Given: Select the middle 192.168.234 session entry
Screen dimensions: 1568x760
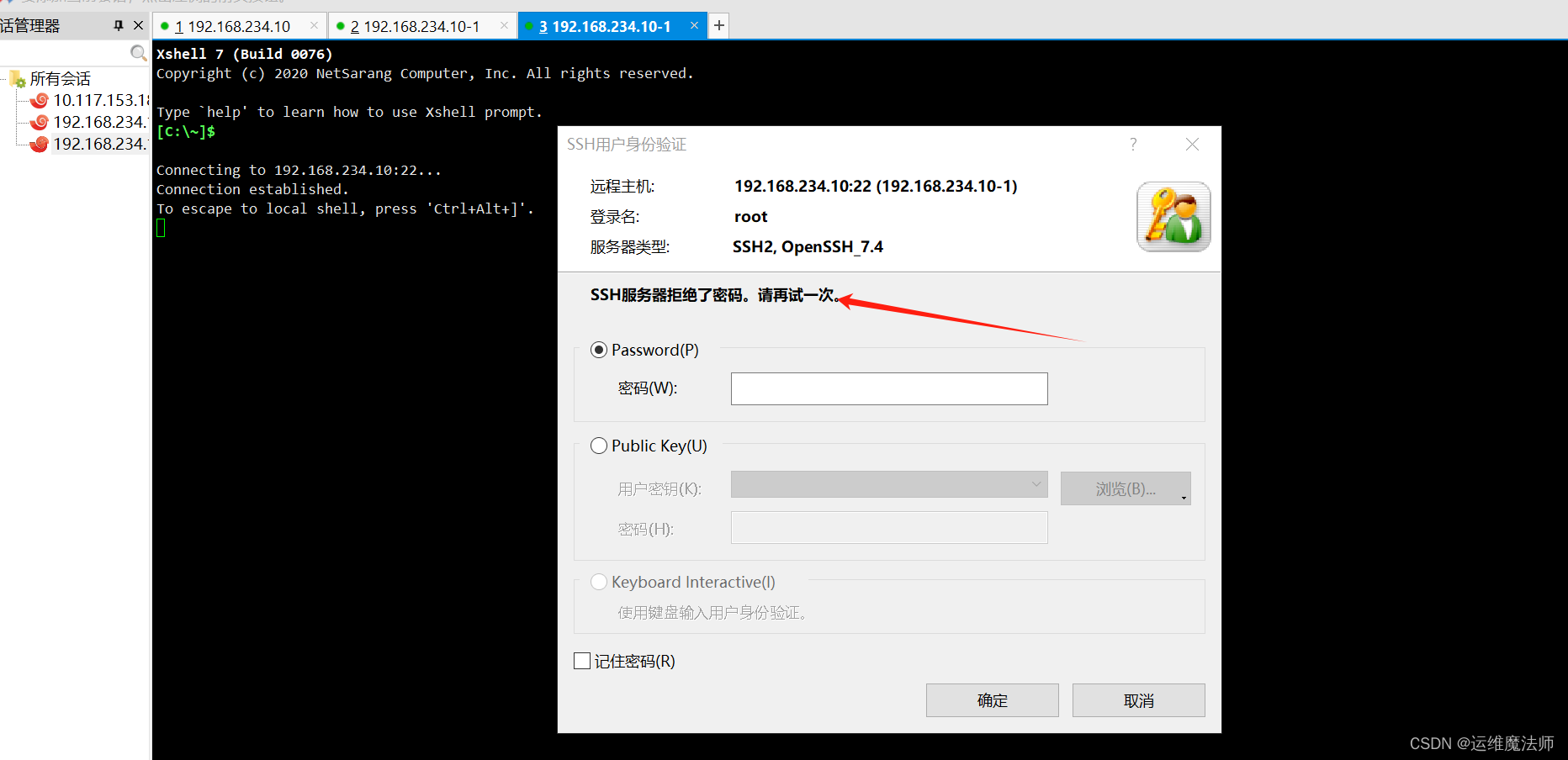Looking at the screenshot, I should (x=100, y=123).
